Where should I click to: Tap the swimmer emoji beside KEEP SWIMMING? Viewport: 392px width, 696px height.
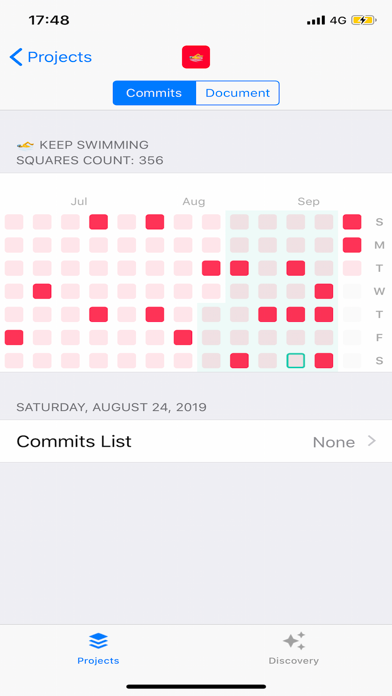(x=25, y=145)
